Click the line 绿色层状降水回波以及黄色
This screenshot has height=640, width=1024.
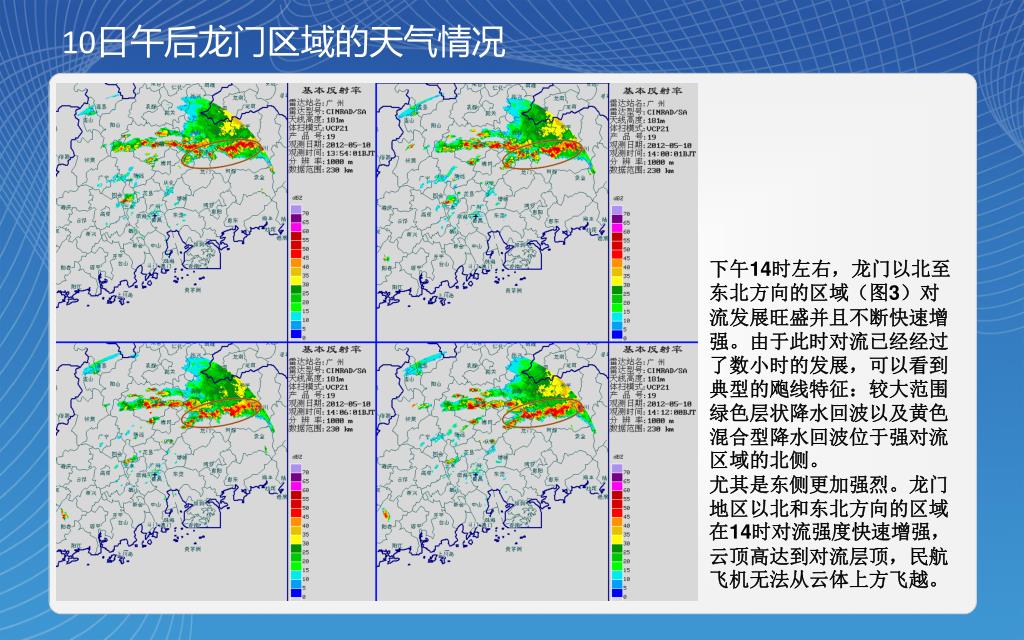click(x=829, y=413)
